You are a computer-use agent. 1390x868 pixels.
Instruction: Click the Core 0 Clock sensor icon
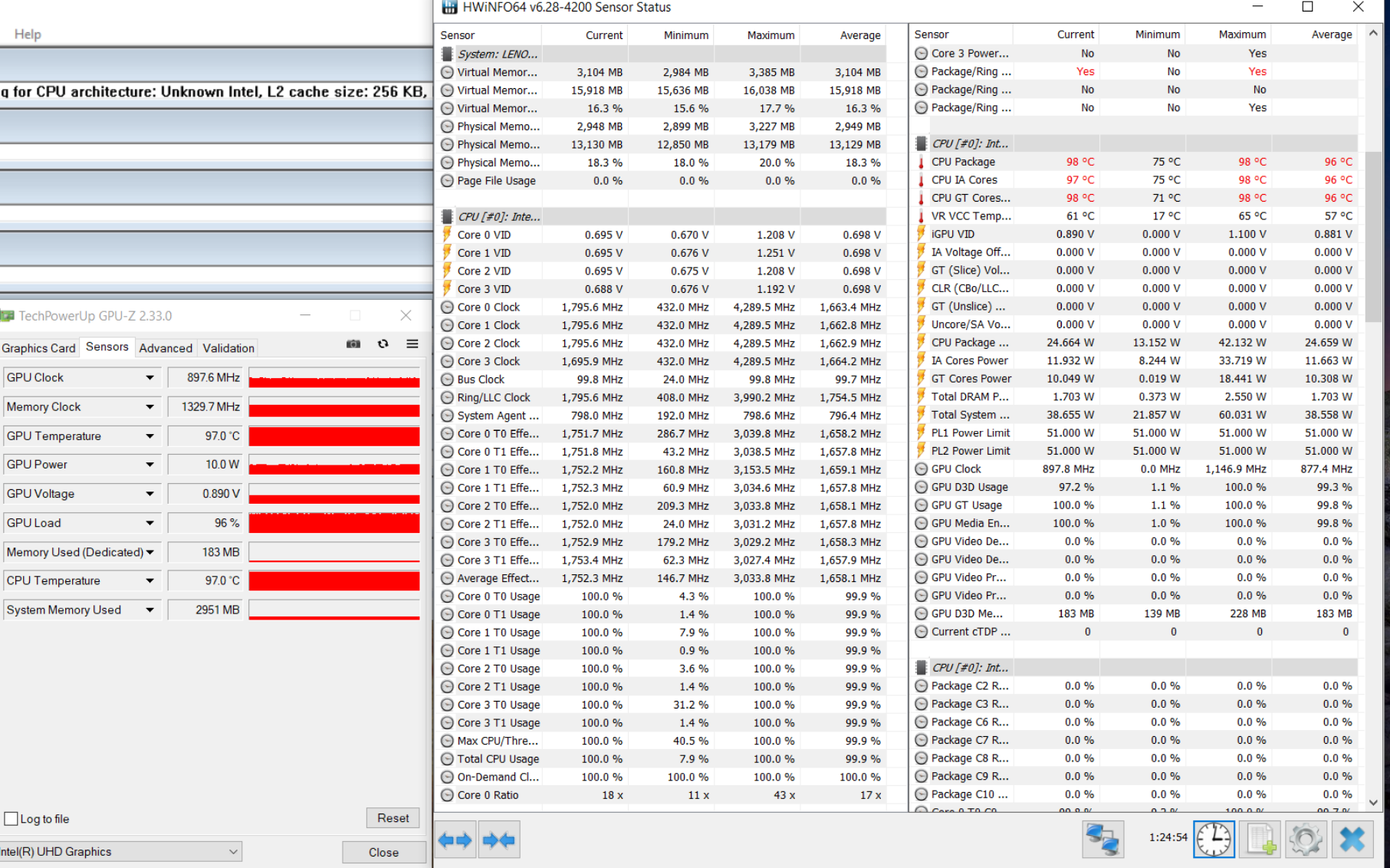click(x=447, y=307)
